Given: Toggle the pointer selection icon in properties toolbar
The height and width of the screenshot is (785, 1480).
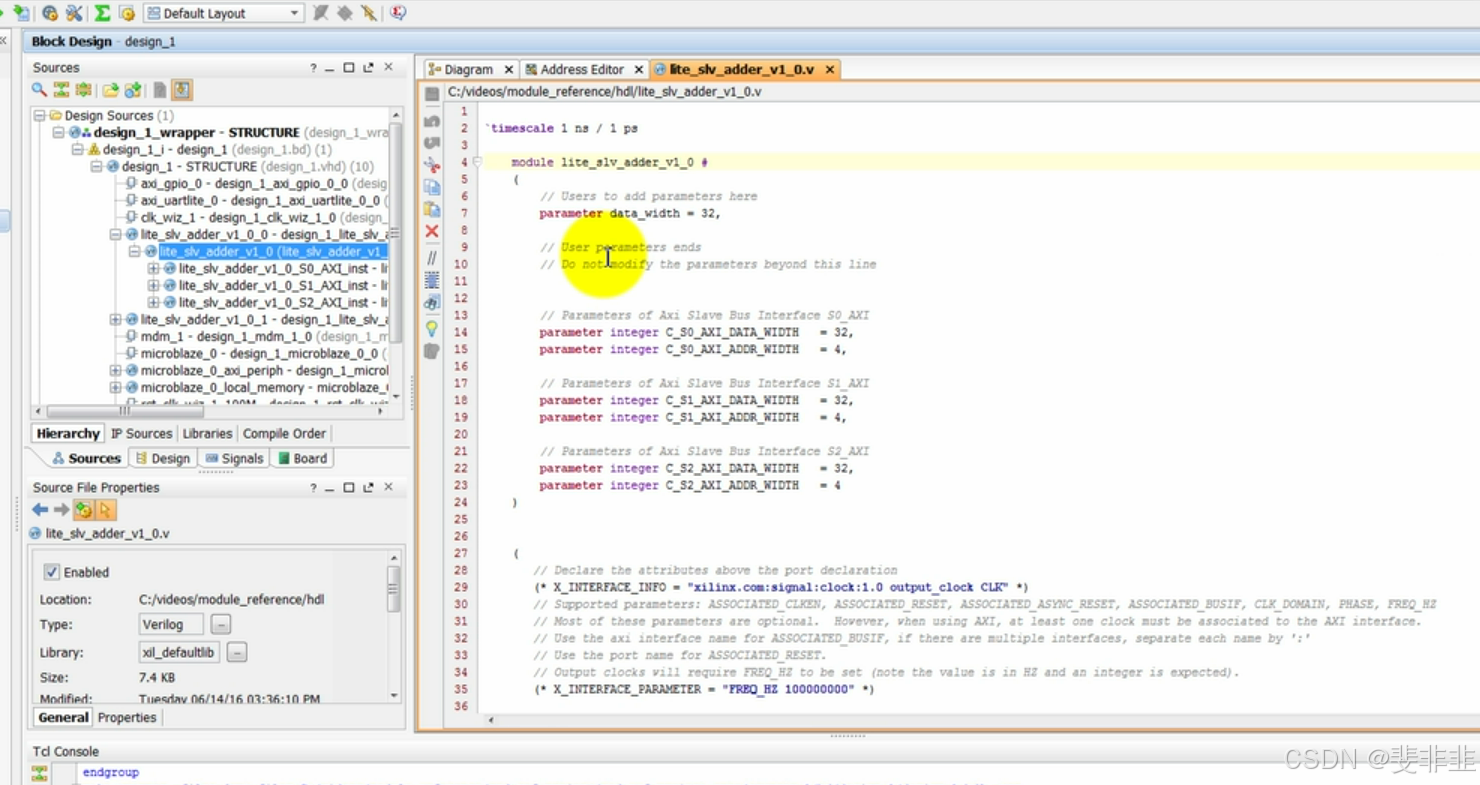Looking at the screenshot, I should 105,510.
